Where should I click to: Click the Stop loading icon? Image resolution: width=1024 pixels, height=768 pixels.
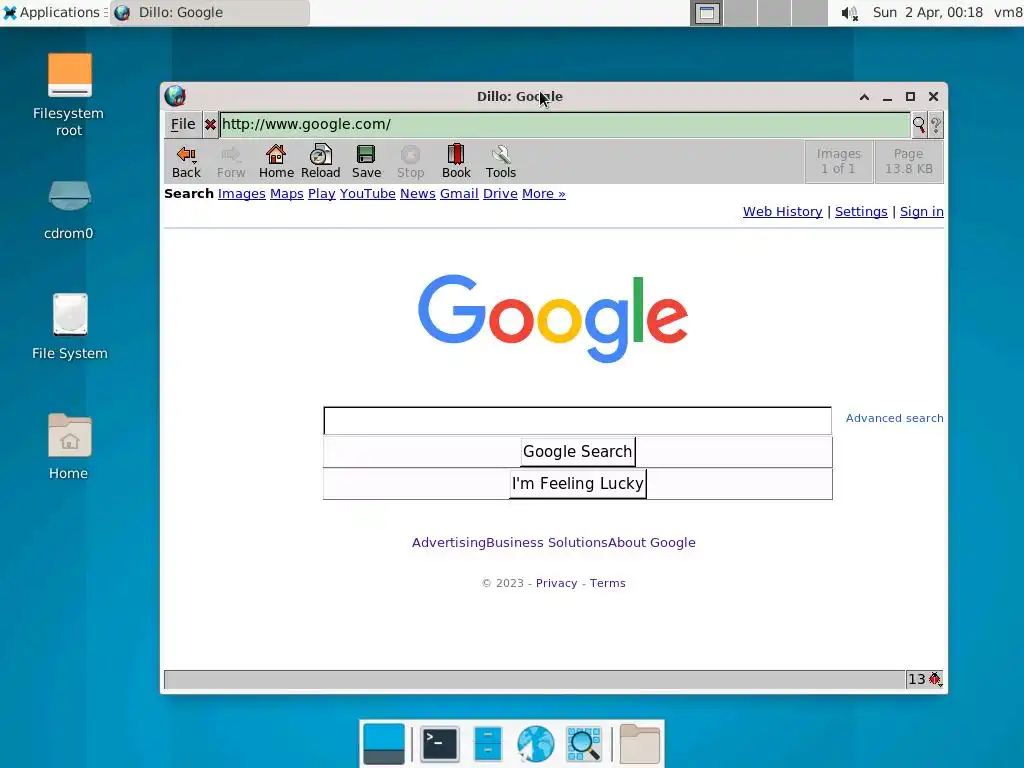pyautogui.click(x=410, y=161)
